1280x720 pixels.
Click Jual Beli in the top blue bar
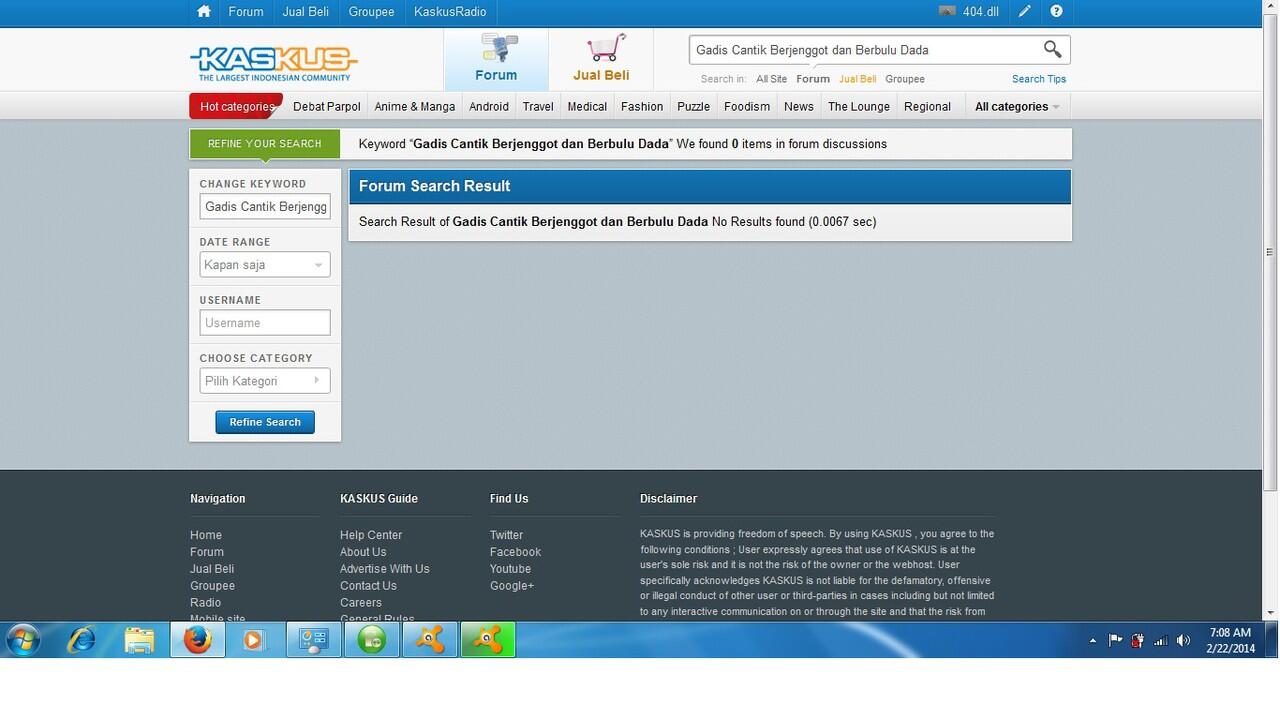point(306,12)
